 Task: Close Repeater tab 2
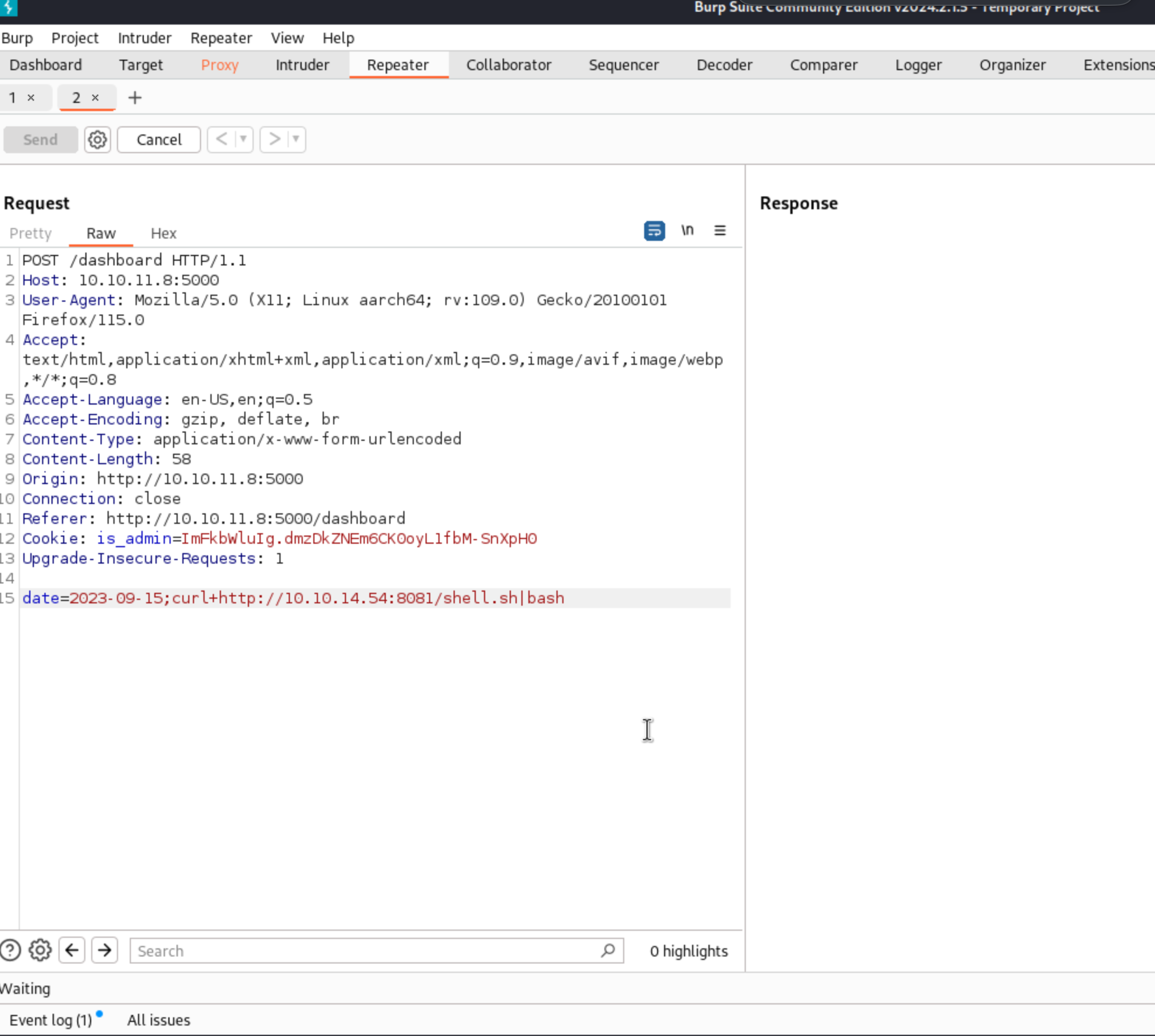coord(95,98)
